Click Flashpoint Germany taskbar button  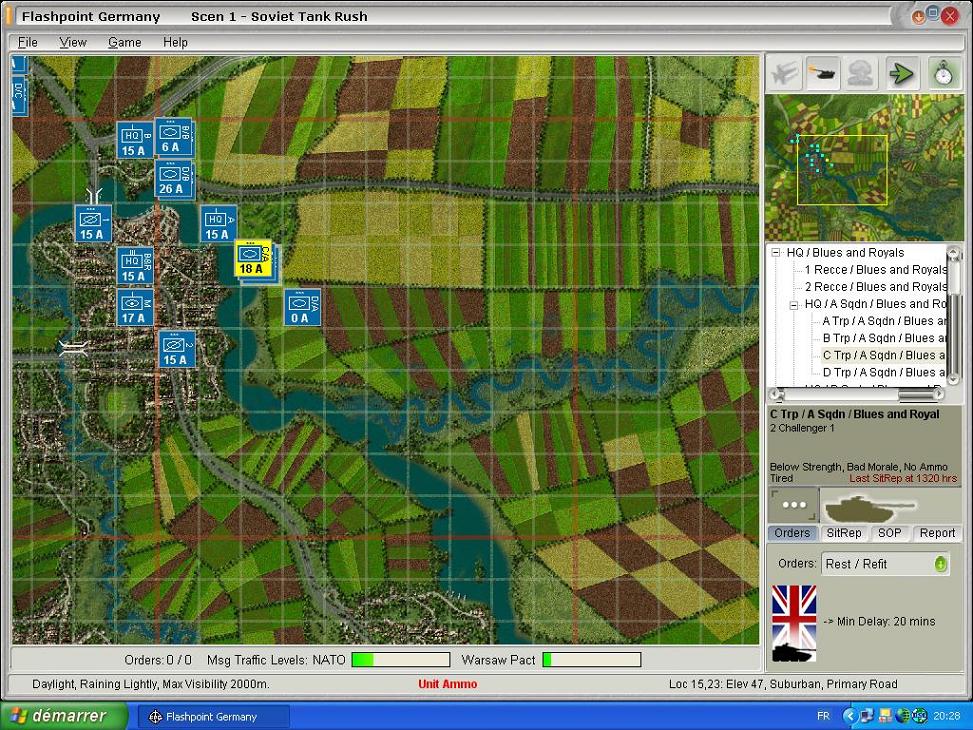tap(211, 716)
